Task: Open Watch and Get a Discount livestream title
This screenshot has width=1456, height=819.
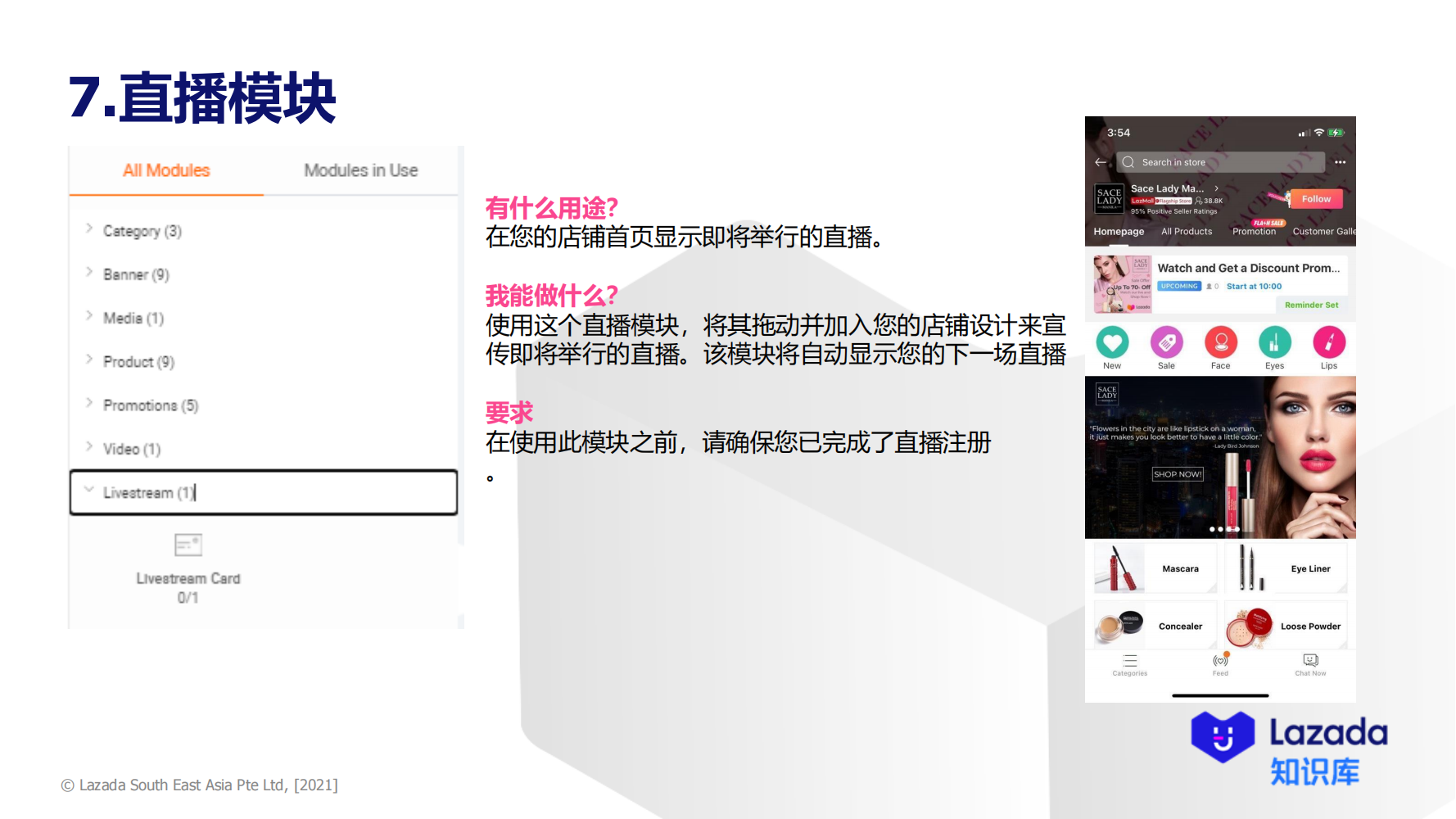Action: (1249, 268)
